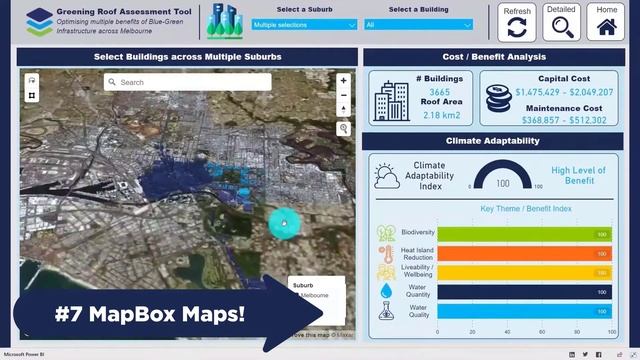Go to the Home page button

[606, 22]
